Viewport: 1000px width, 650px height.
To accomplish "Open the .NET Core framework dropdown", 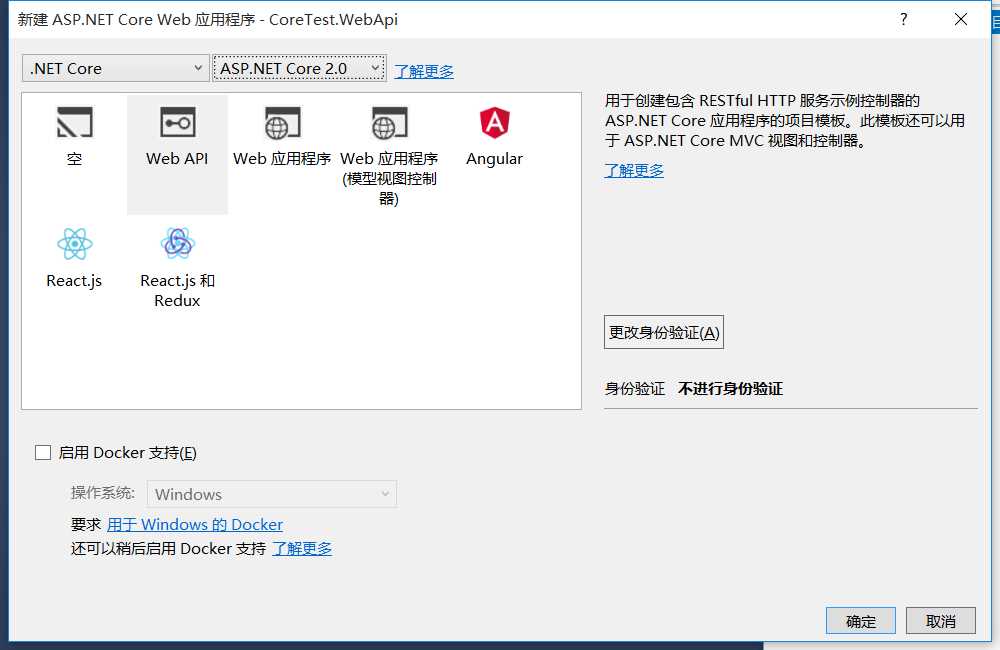I will 115,68.
